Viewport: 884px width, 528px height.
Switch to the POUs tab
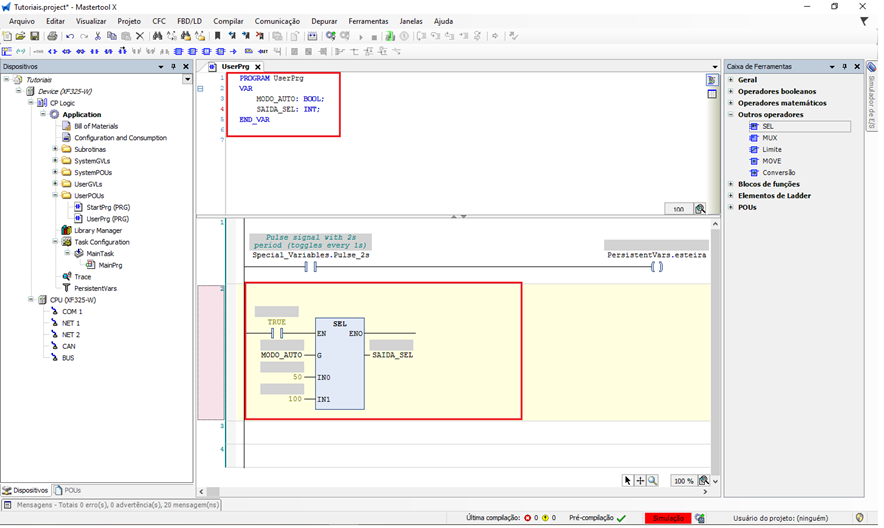tap(71, 490)
